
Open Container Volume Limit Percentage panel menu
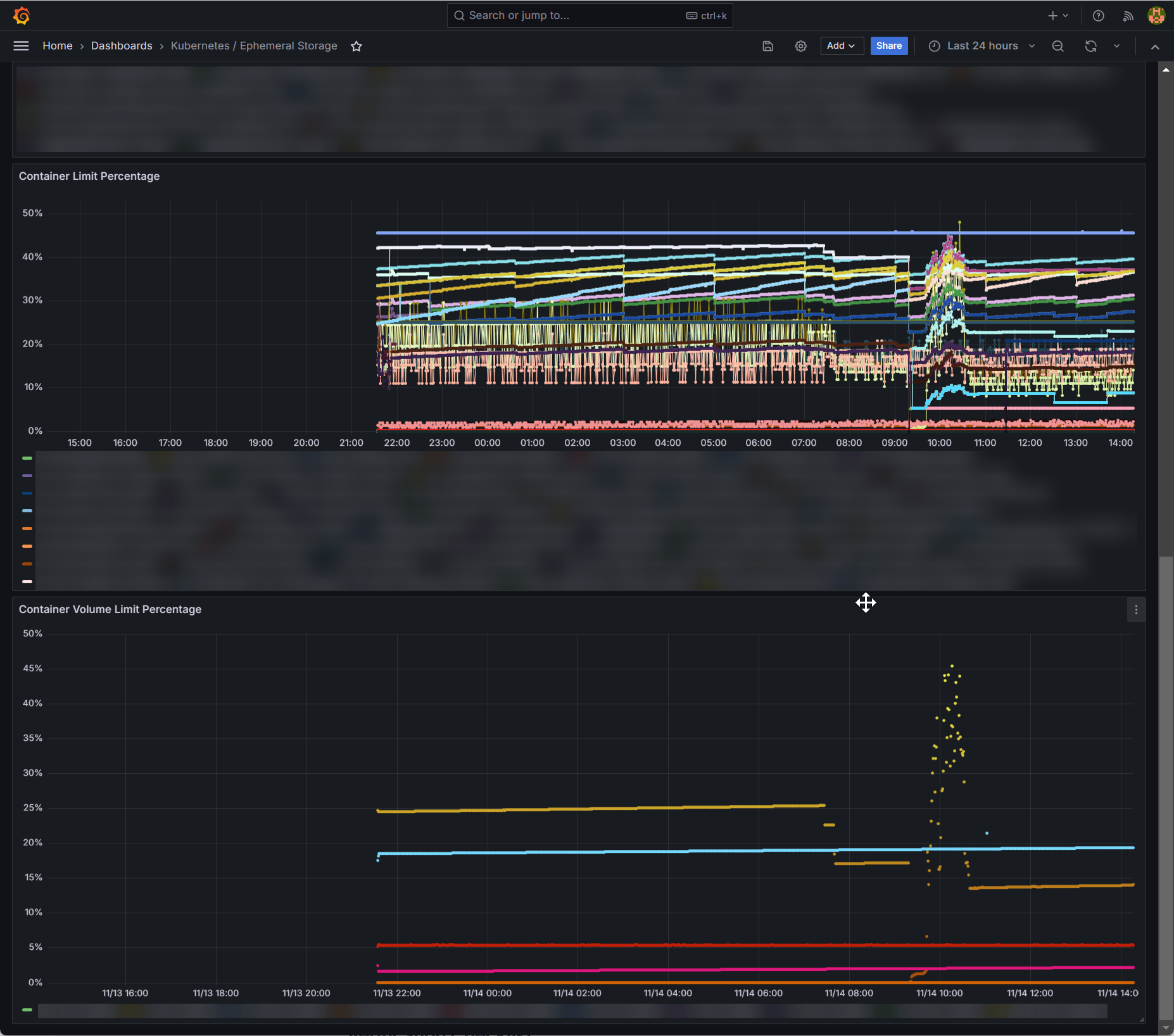point(1136,610)
